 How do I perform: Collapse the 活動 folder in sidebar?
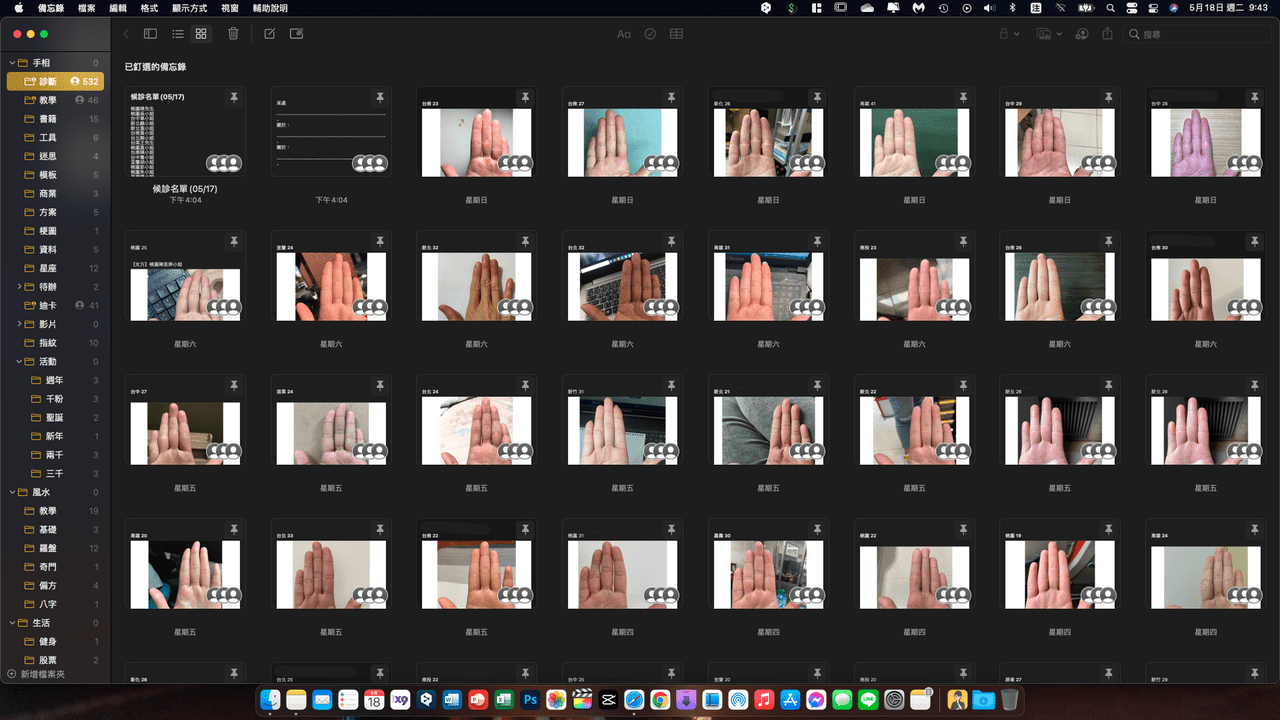click(13, 362)
